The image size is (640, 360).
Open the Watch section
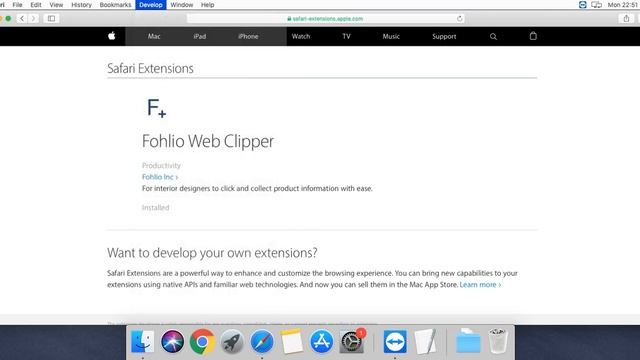click(301, 36)
